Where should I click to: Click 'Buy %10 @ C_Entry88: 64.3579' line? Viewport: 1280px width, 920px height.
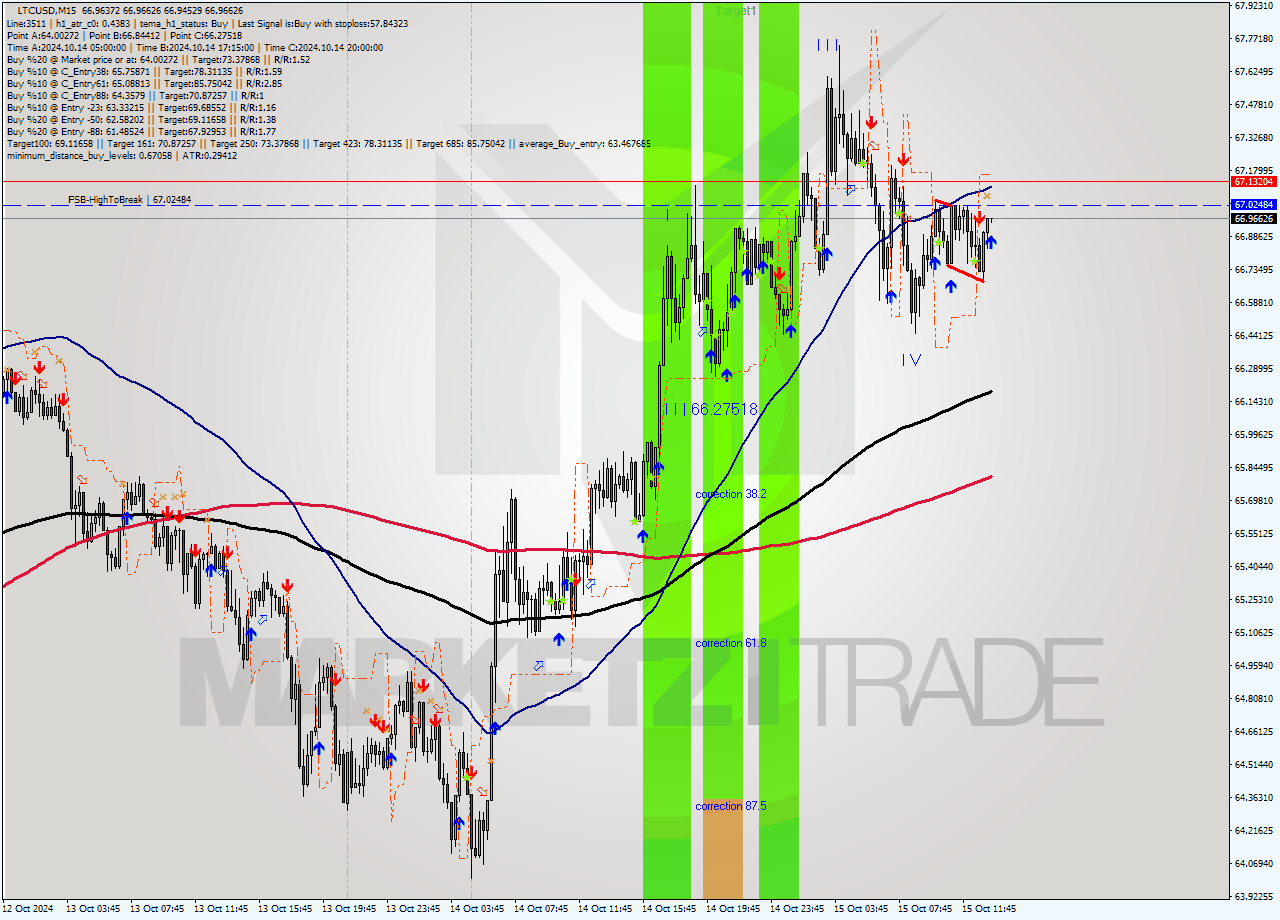click(136, 95)
